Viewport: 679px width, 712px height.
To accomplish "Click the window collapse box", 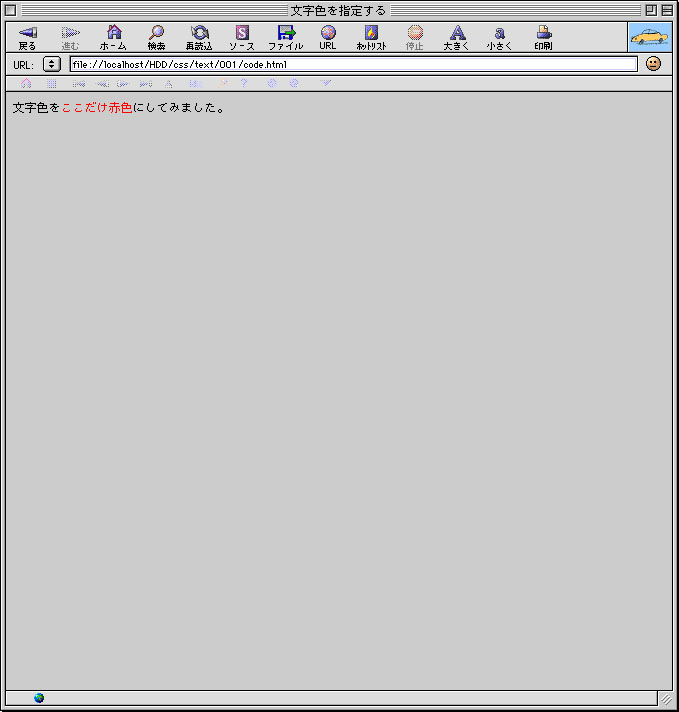I will pos(667,10).
